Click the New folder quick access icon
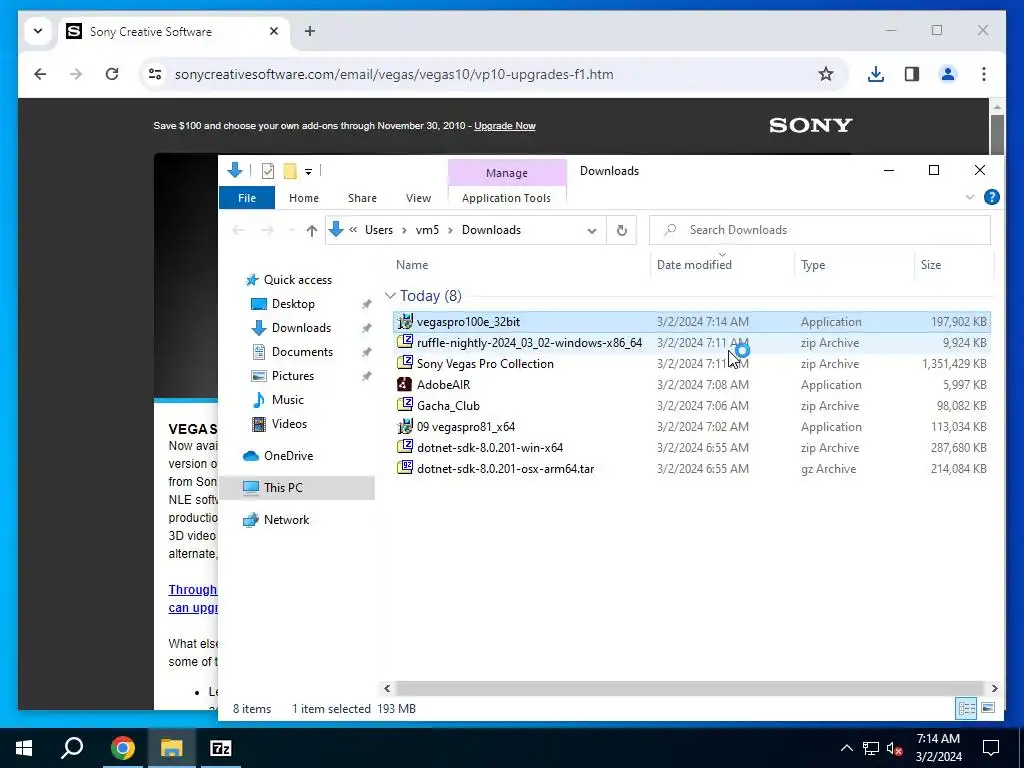This screenshot has height=768, width=1024. 290,171
